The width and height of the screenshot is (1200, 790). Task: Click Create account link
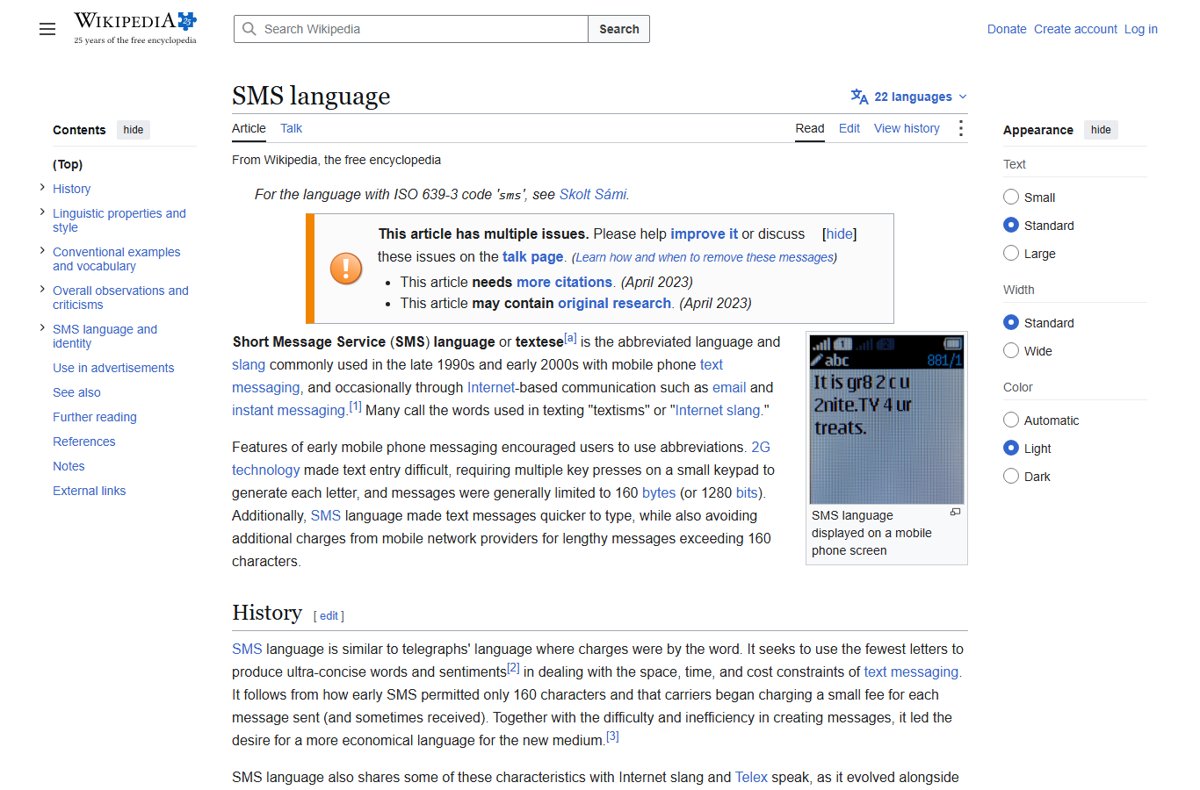tap(1075, 29)
